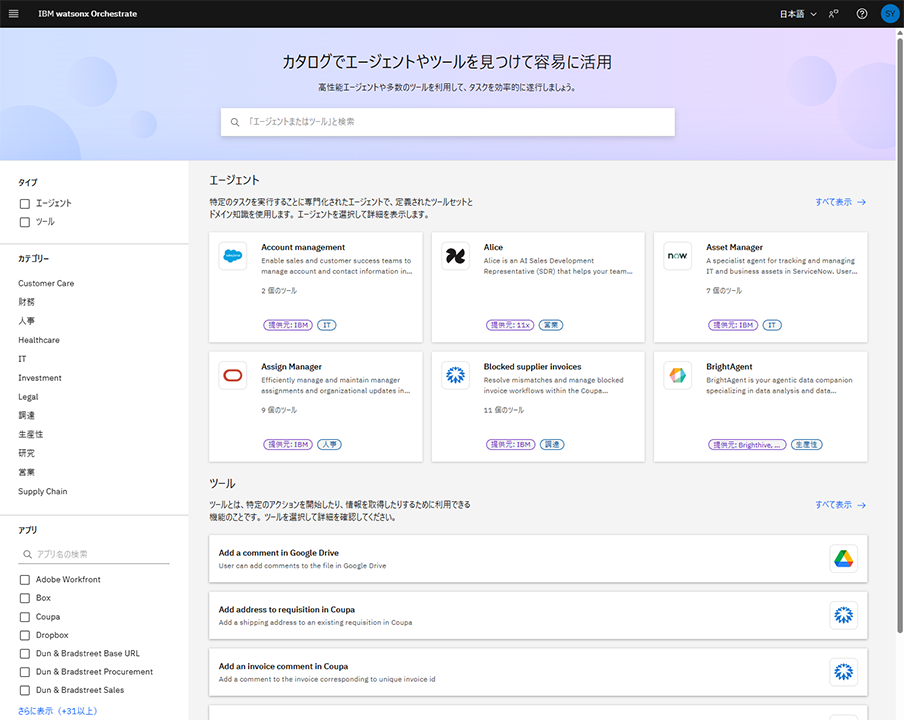The height and width of the screenshot is (720, 904).
Task: Click すべて表示 link for agents
Action: point(840,202)
